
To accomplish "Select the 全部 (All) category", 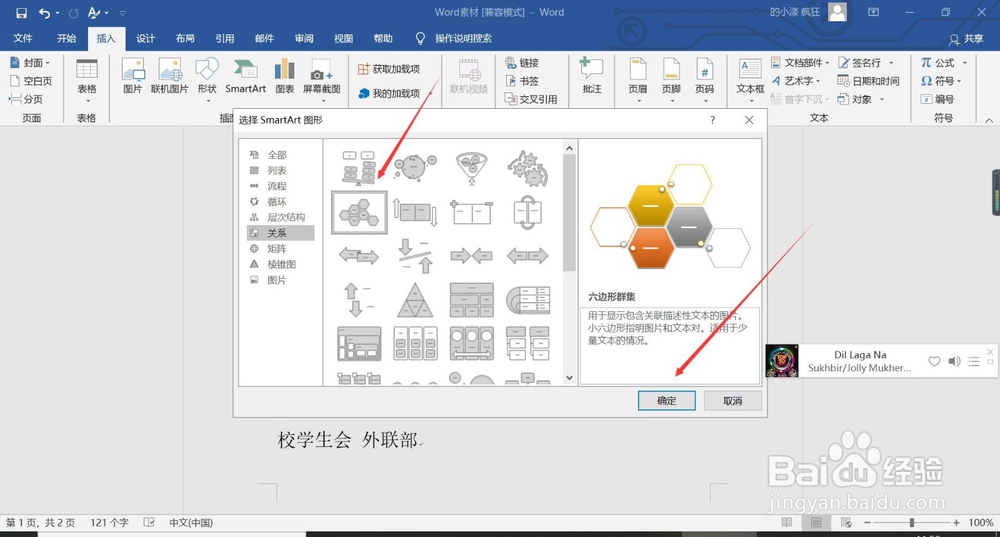I will [280, 155].
